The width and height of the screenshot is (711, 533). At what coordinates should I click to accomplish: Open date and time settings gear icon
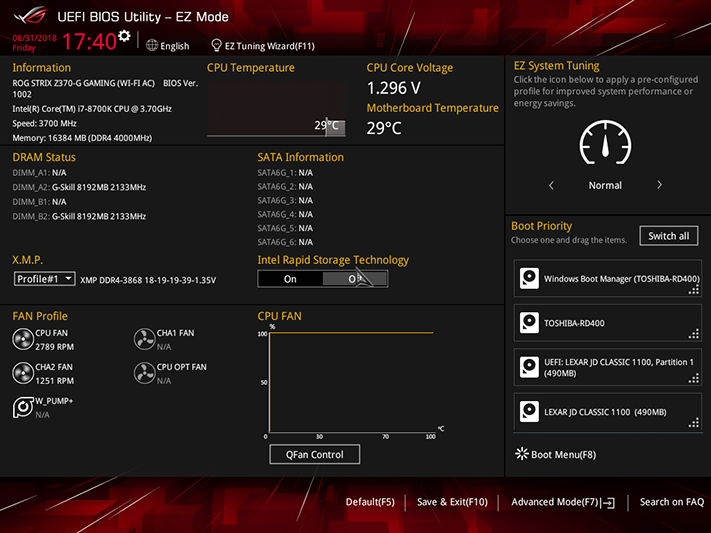[x=124, y=36]
